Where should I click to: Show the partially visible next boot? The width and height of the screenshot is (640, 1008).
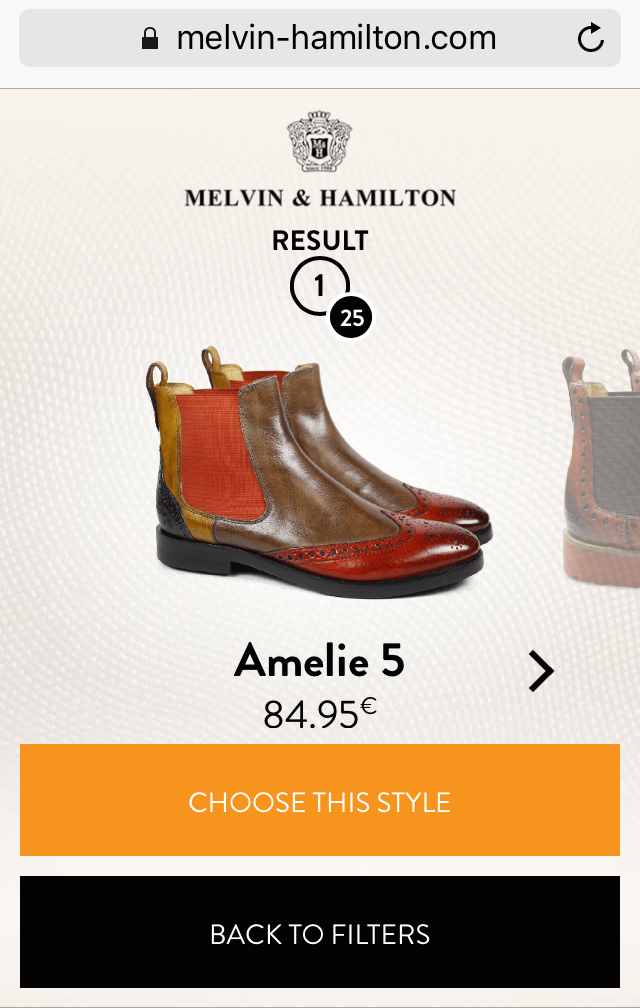(x=601, y=468)
